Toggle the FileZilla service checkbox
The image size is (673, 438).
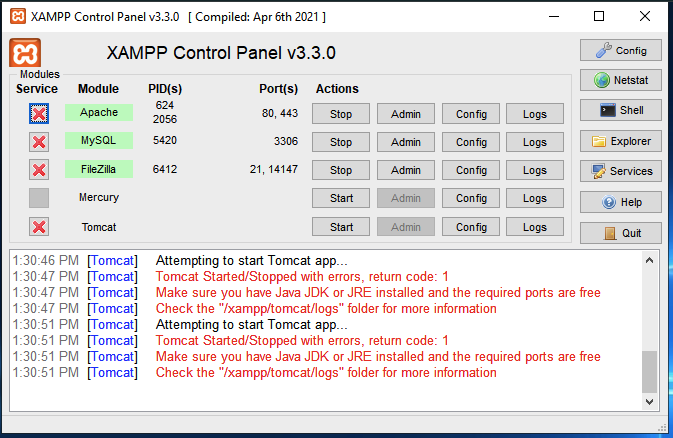(x=39, y=170)
